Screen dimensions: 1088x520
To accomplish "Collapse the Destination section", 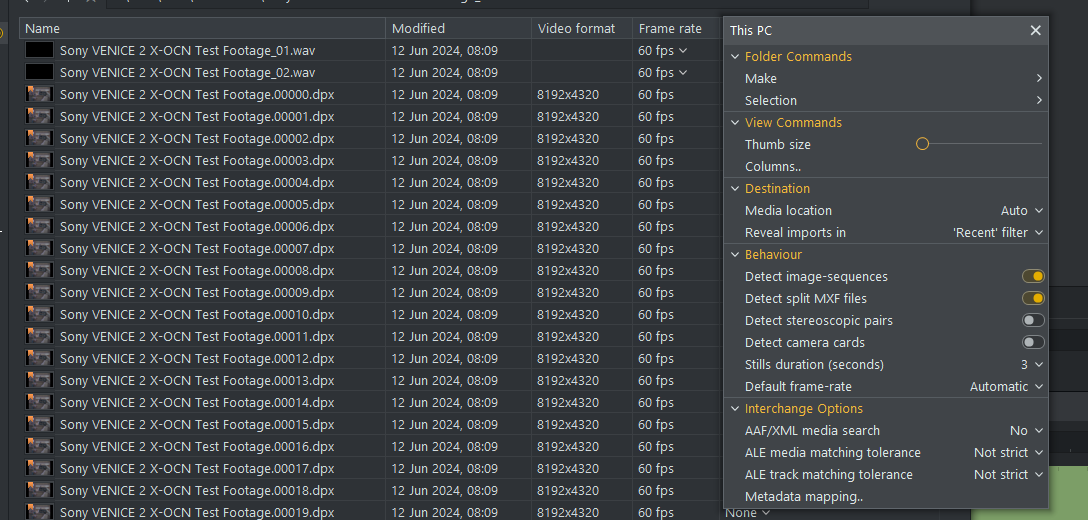I will coord(735,189).
